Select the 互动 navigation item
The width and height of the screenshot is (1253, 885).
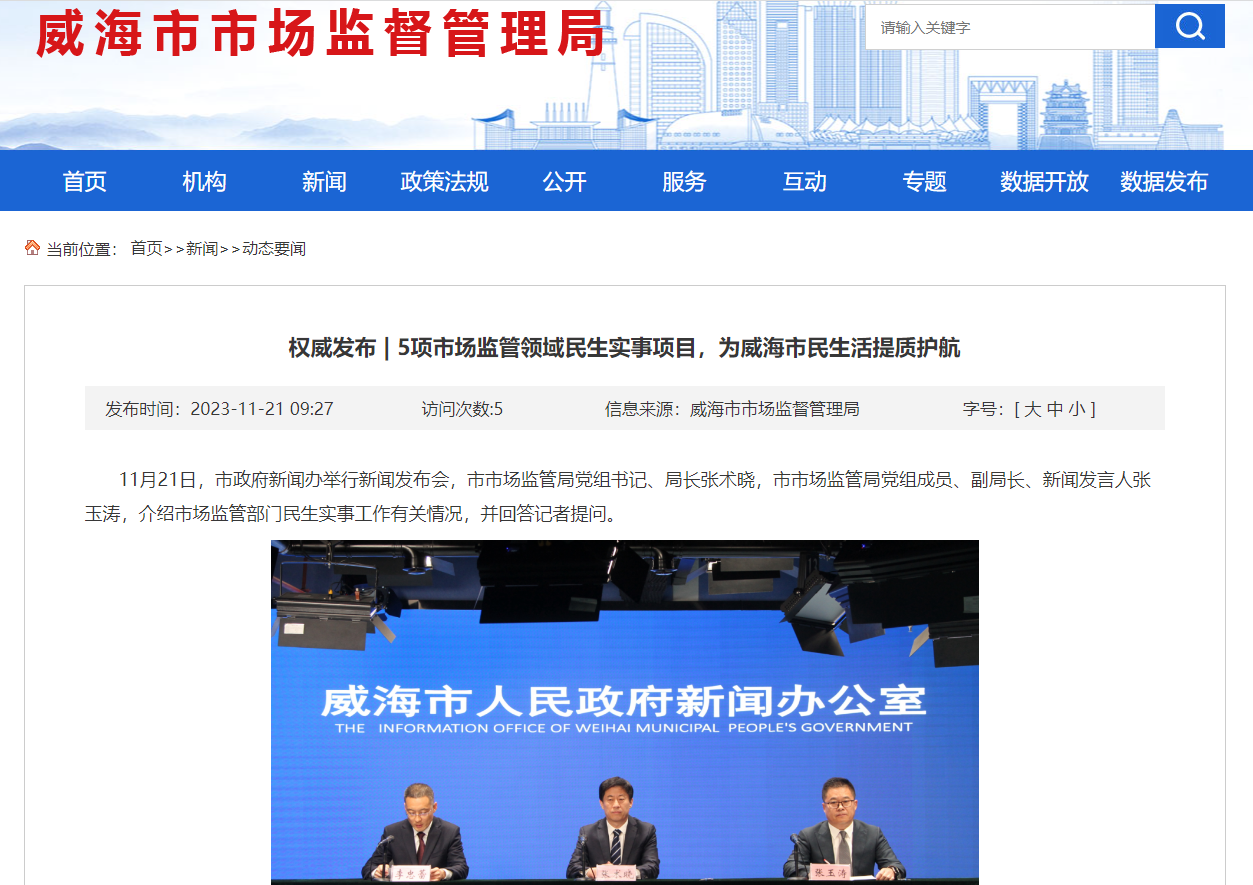804,181
